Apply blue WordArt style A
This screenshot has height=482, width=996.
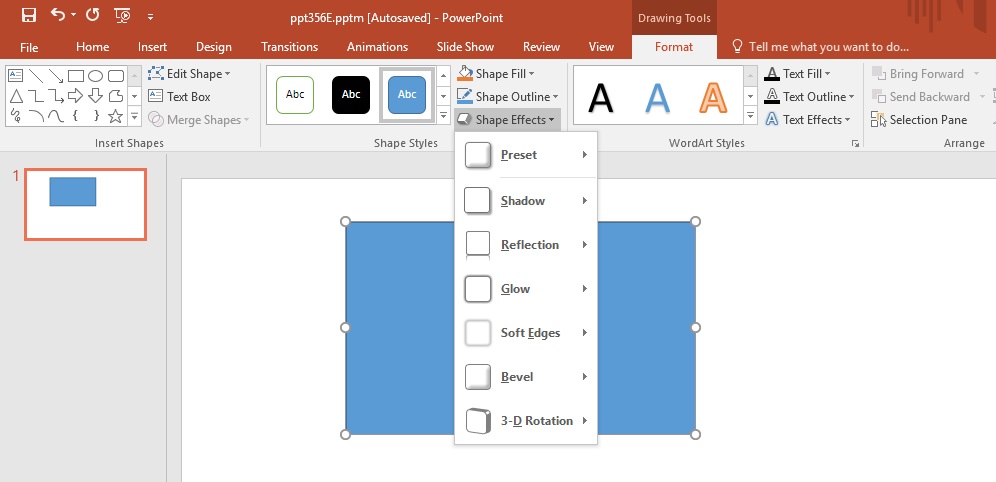tap(657, 97)
